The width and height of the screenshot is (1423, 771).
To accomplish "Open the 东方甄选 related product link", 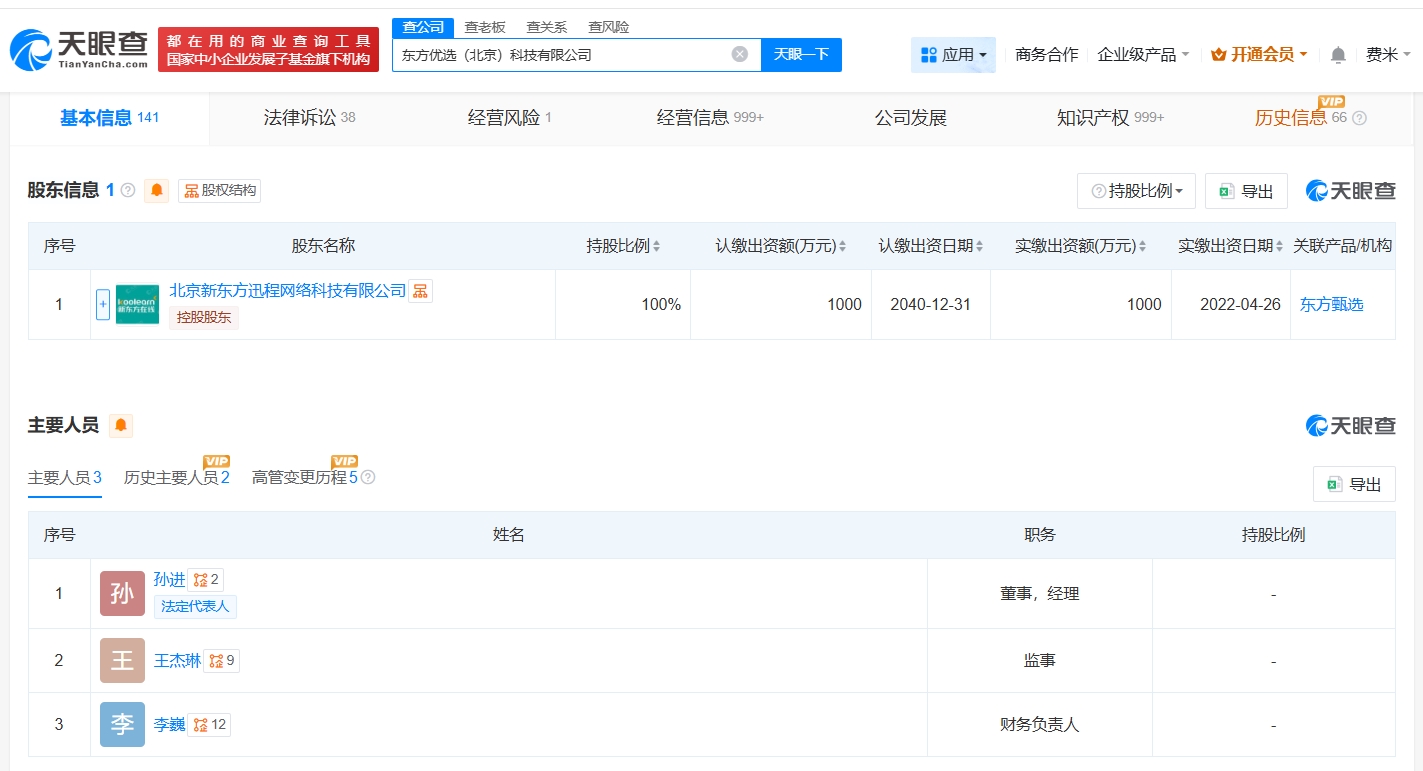I will (x=1331, y=305).
